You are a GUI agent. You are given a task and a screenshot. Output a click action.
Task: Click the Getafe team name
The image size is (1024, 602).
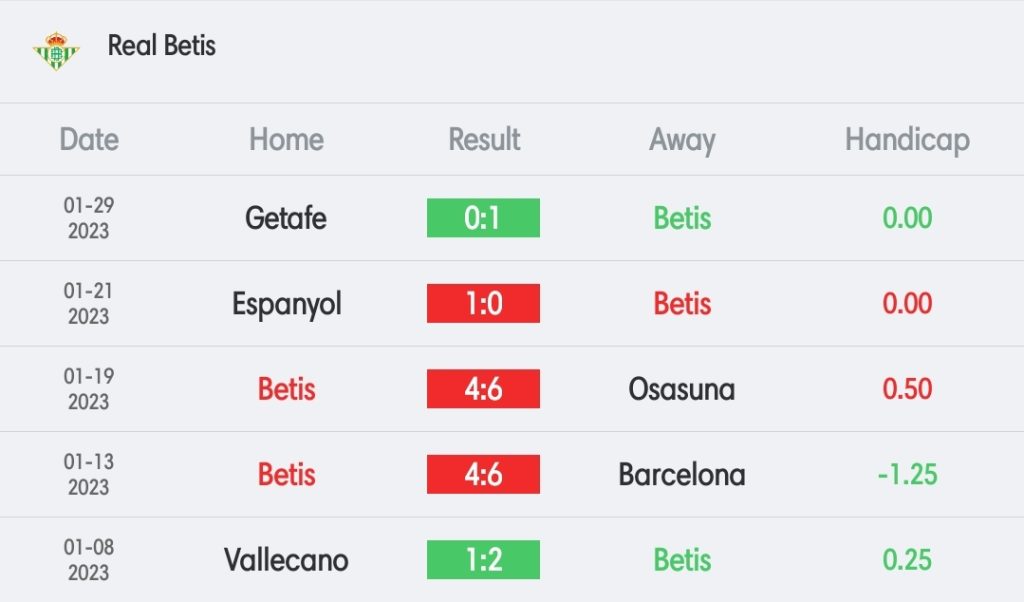[x=285, y=218]
